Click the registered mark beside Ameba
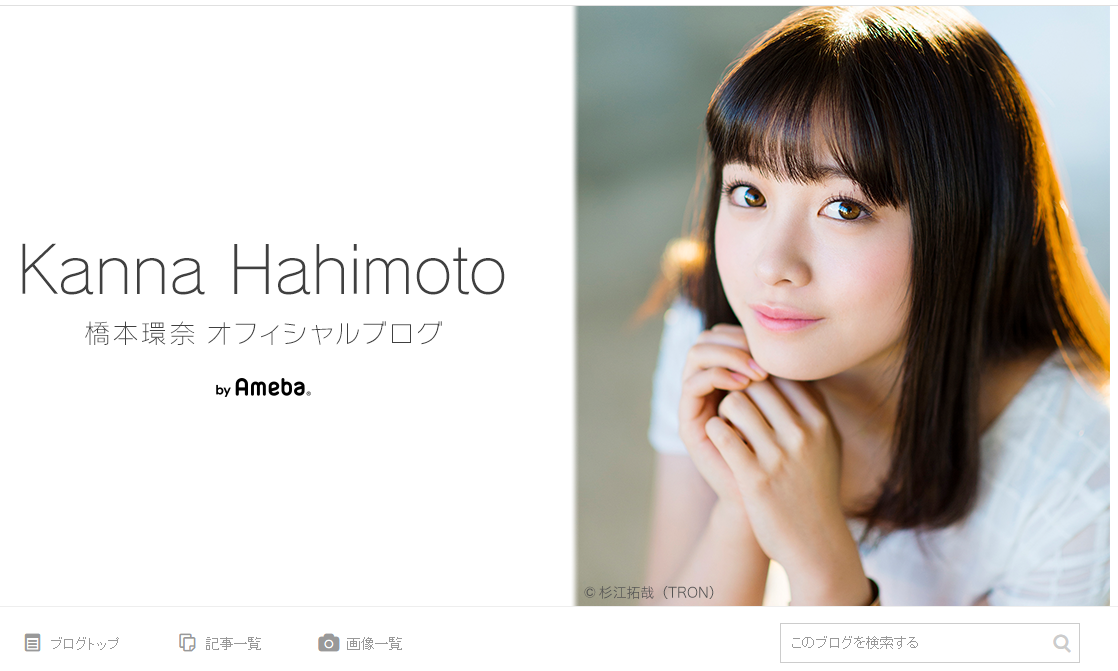 click(x=309, y=394)
